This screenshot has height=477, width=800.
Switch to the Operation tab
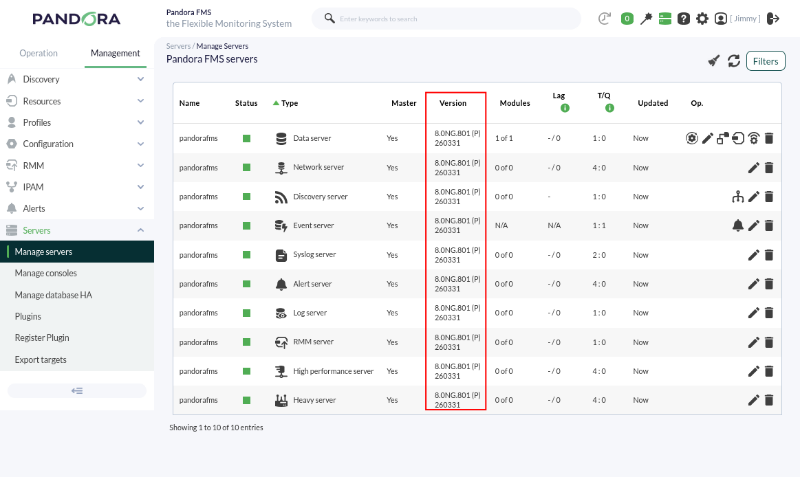tap(38, 53)
